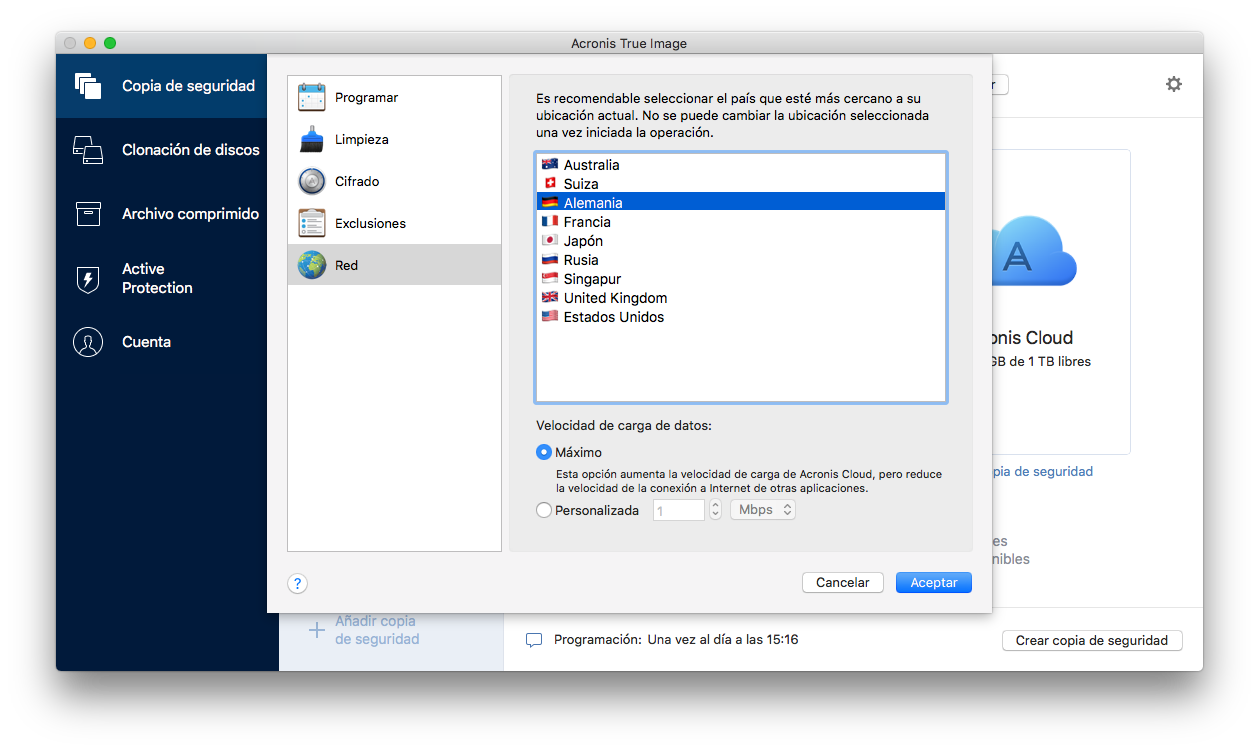Switch to Archivo comprimido section
1259x751 pixels.
point(190,214)
